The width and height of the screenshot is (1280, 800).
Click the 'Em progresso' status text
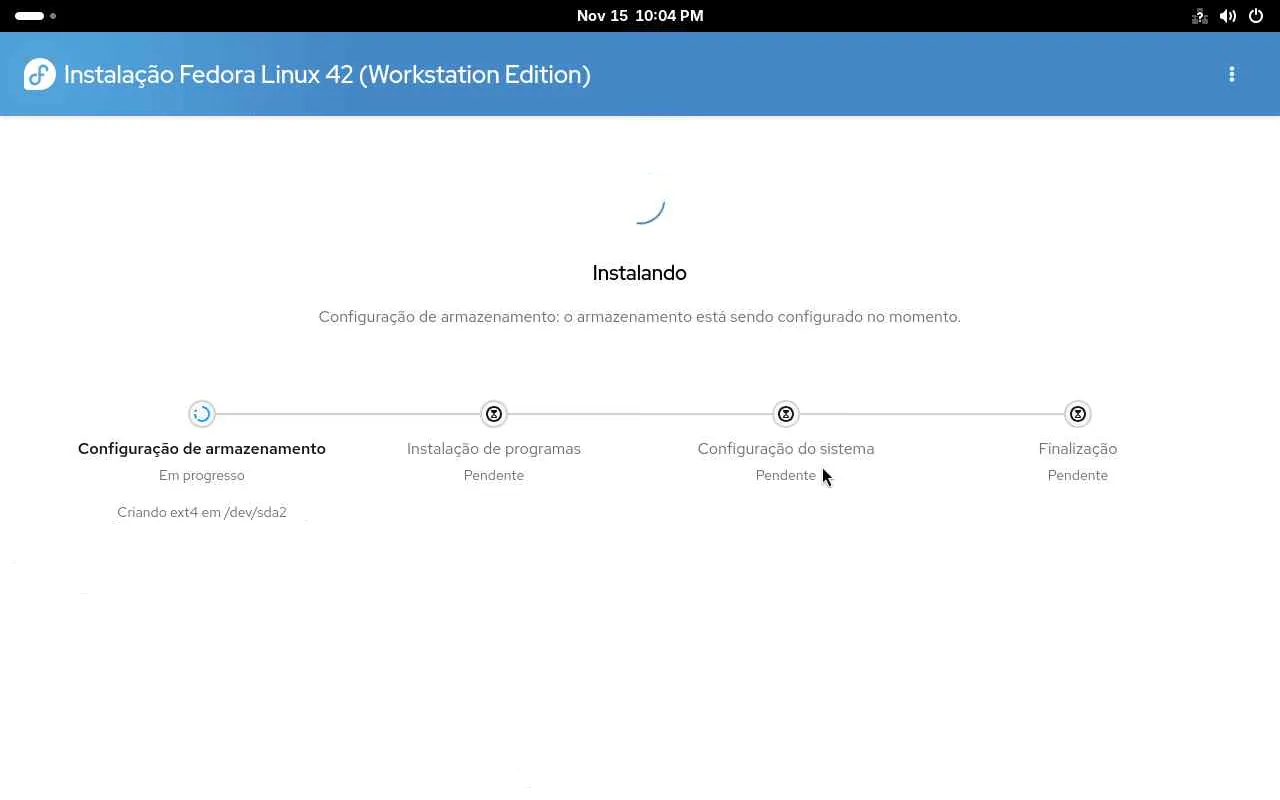[202, 476]
